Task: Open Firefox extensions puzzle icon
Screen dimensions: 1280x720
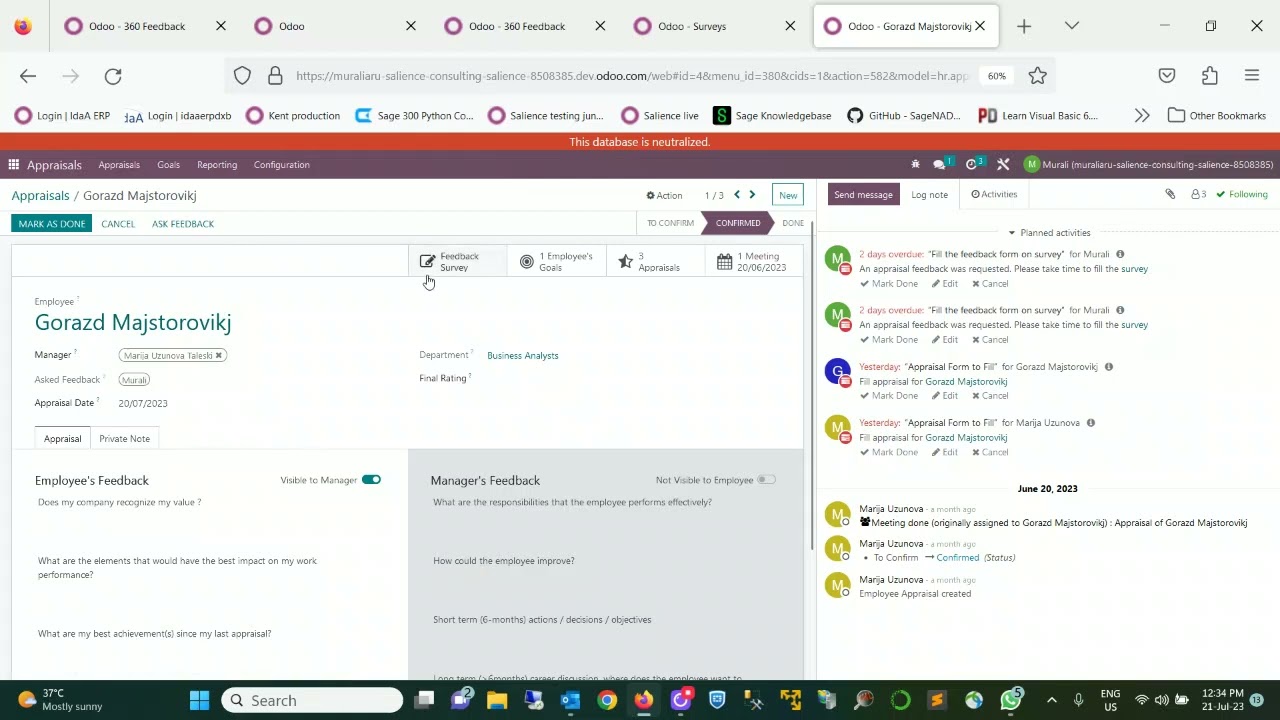Action: [x=1210, y=76]
